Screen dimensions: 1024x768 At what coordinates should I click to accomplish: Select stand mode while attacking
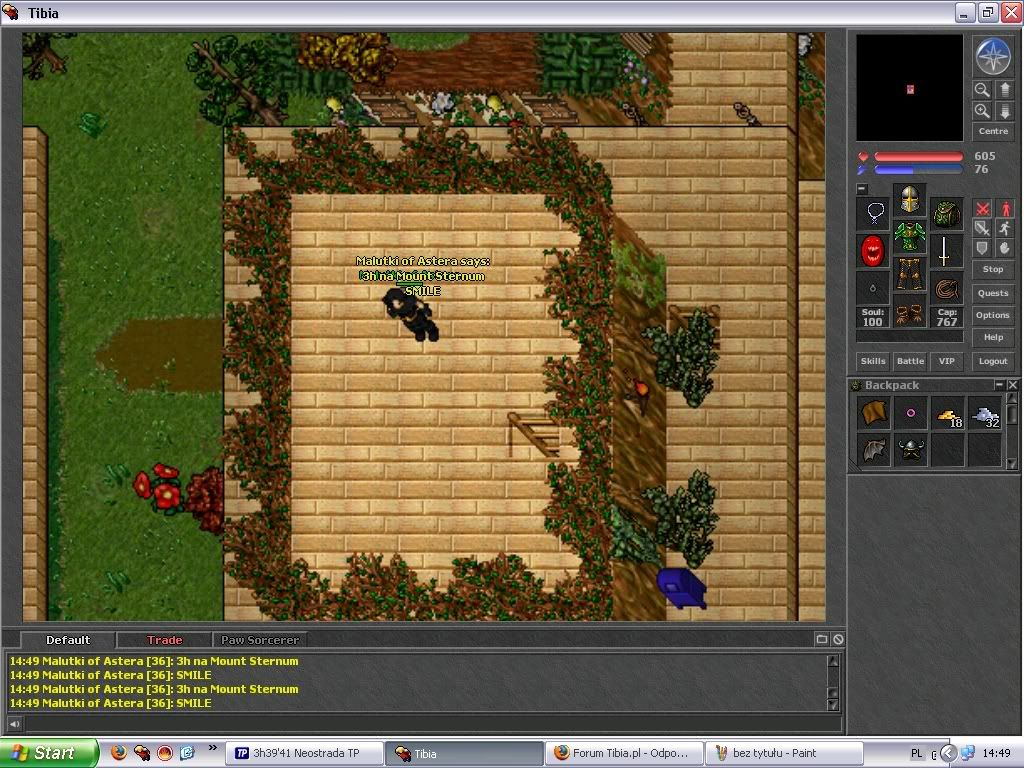[x=1005, y=209]
